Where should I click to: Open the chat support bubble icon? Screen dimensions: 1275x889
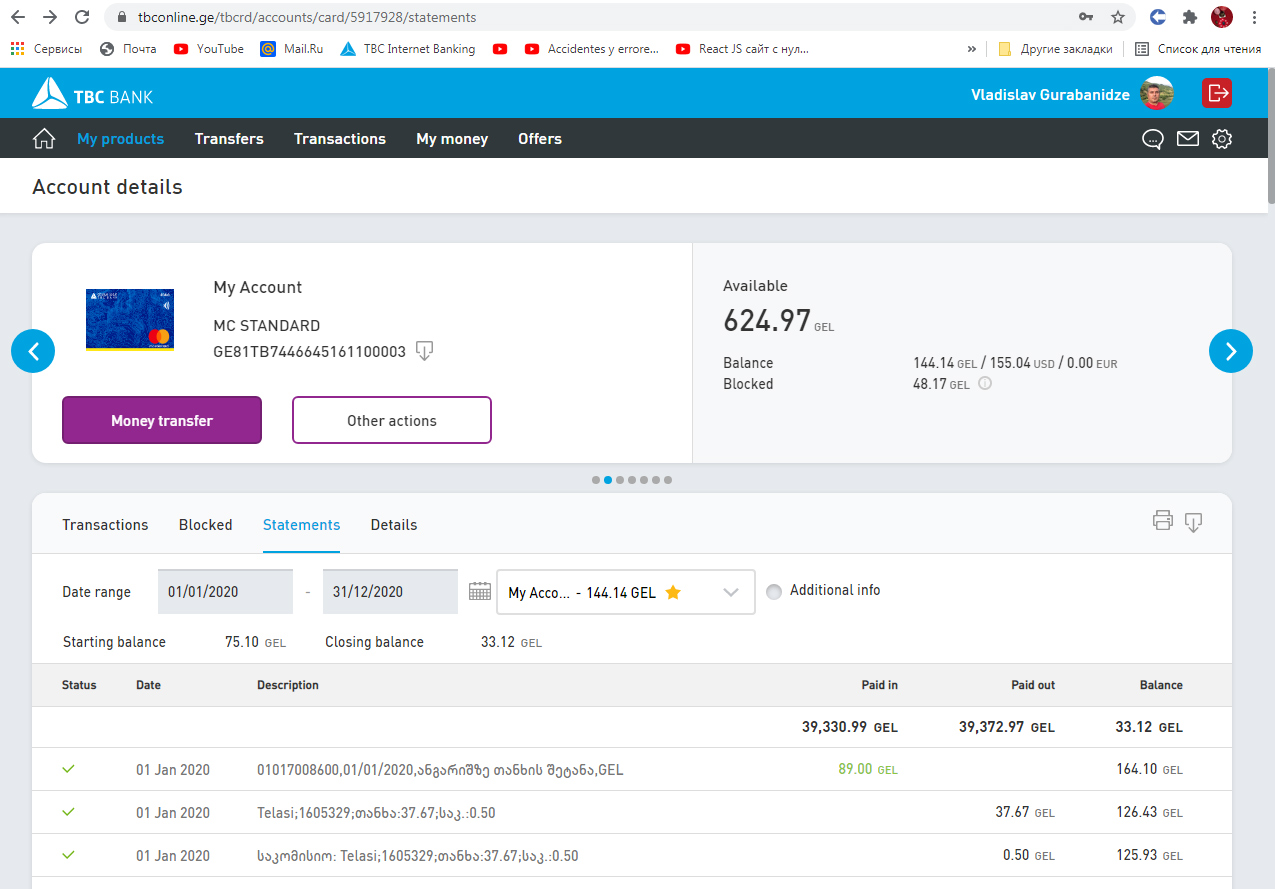(1153, 139)
